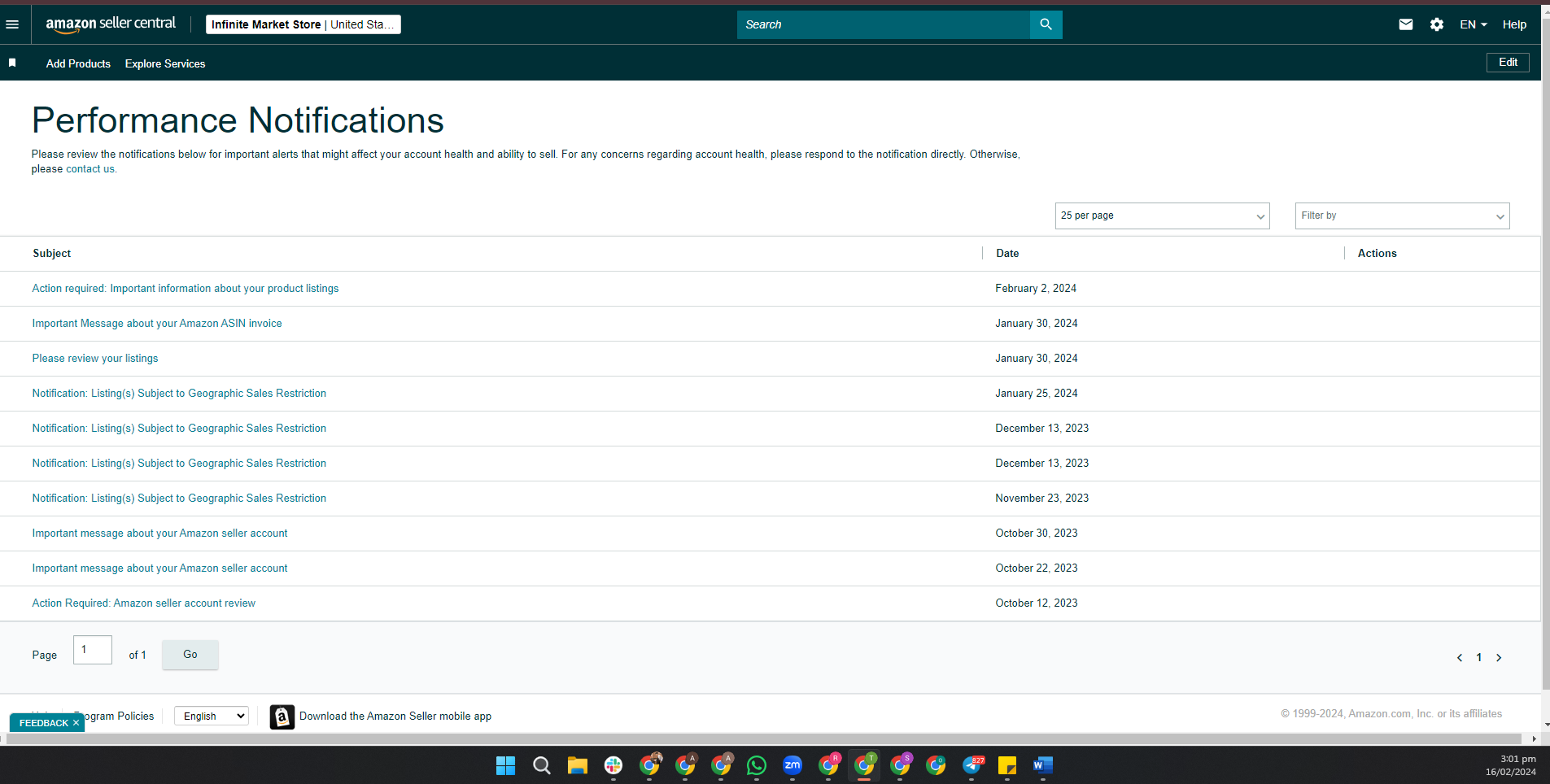Click the Amazon Seller app icon
This screenshot has width=1550, height=784.
click(x=282, y=716)
